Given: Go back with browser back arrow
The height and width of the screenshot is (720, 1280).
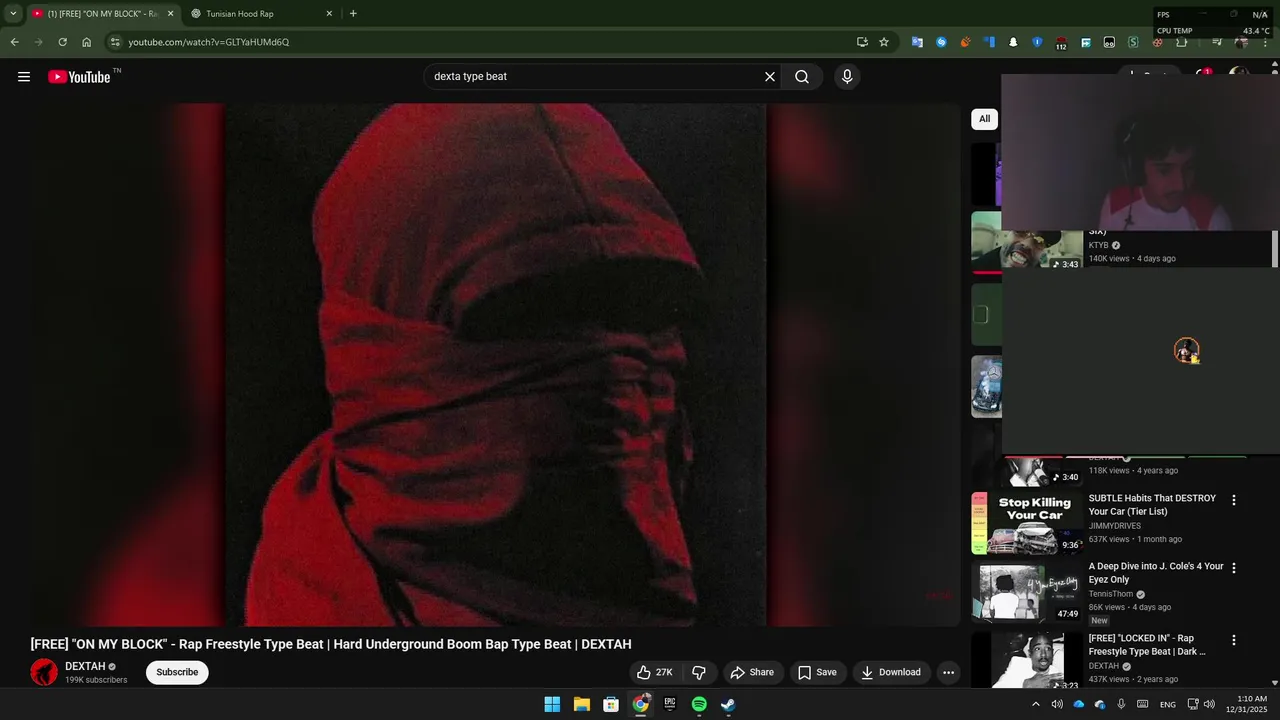Looking at the screenshot, I should click(14, 42).
